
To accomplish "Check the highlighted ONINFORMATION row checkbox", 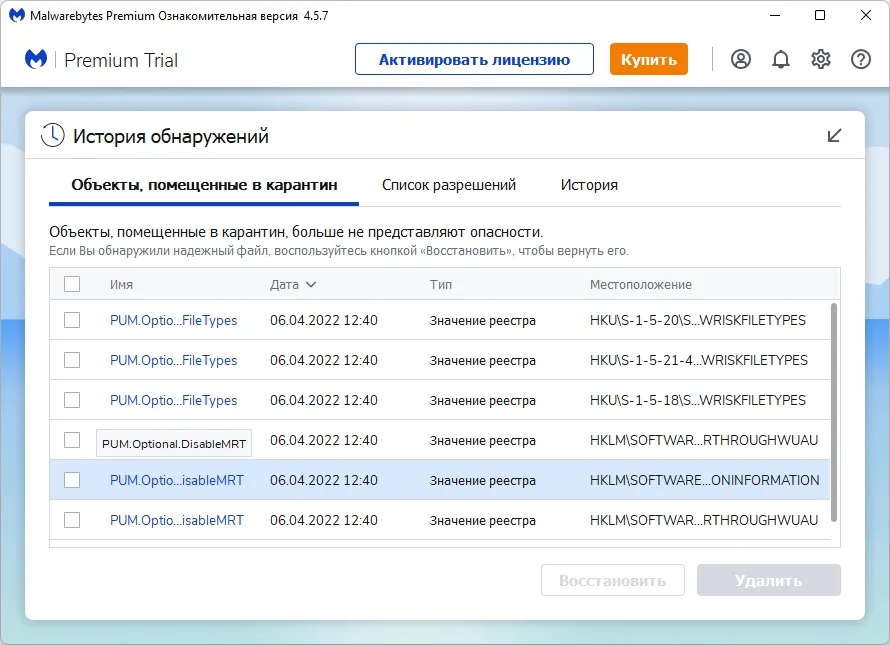I will point(72,480).
